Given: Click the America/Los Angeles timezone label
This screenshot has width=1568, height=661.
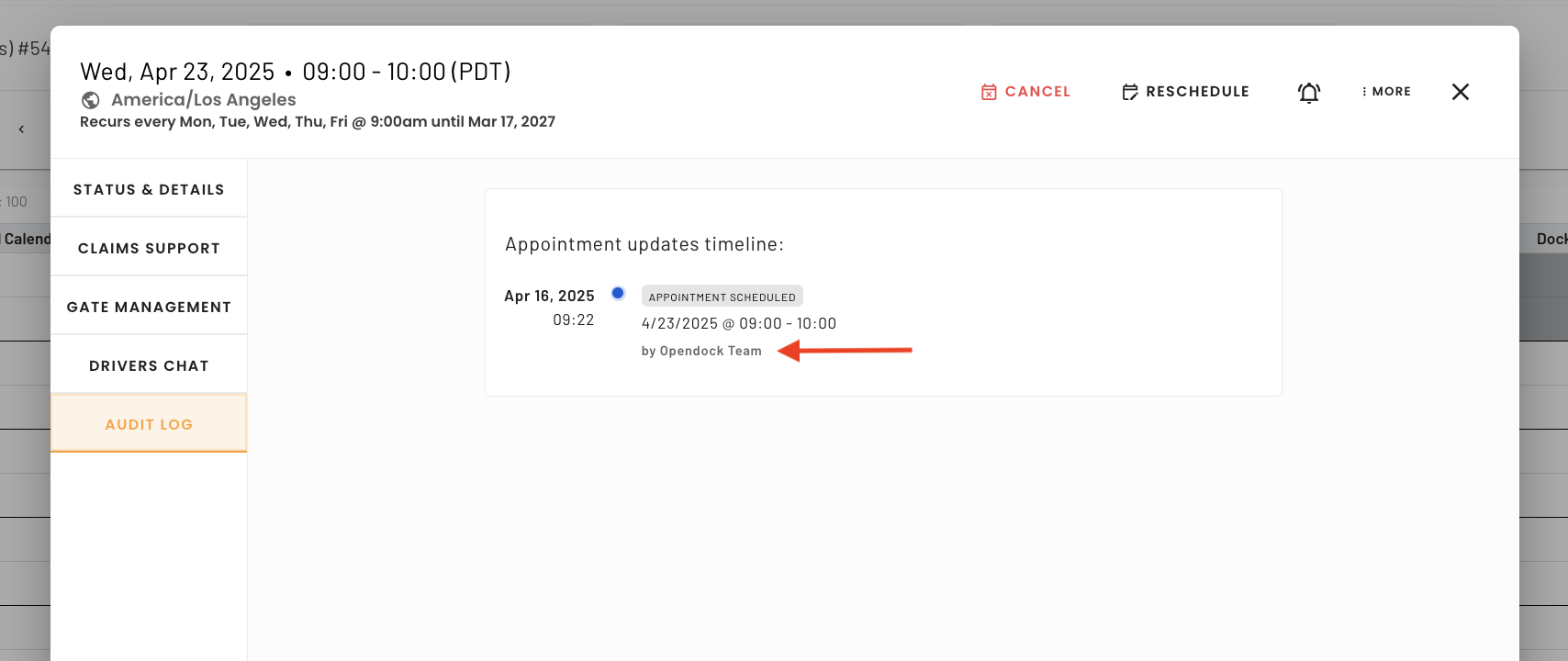Looking at the screenshot, I should (204, 100).
